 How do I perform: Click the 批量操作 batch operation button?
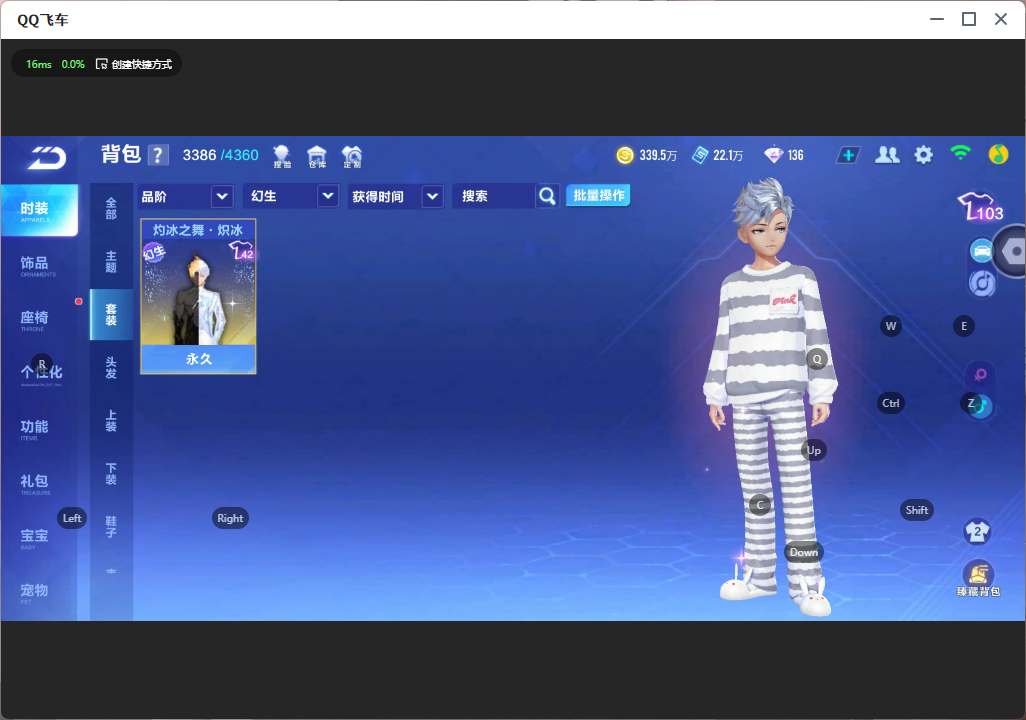point(598,196)
